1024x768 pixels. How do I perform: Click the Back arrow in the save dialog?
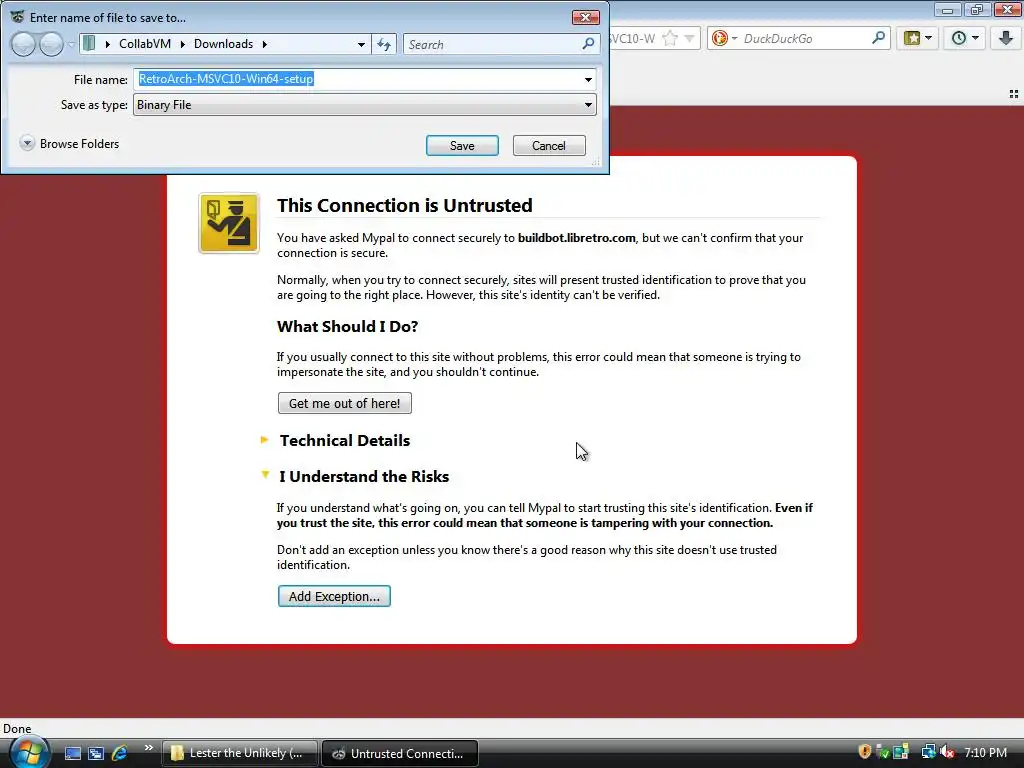(24, 44)
